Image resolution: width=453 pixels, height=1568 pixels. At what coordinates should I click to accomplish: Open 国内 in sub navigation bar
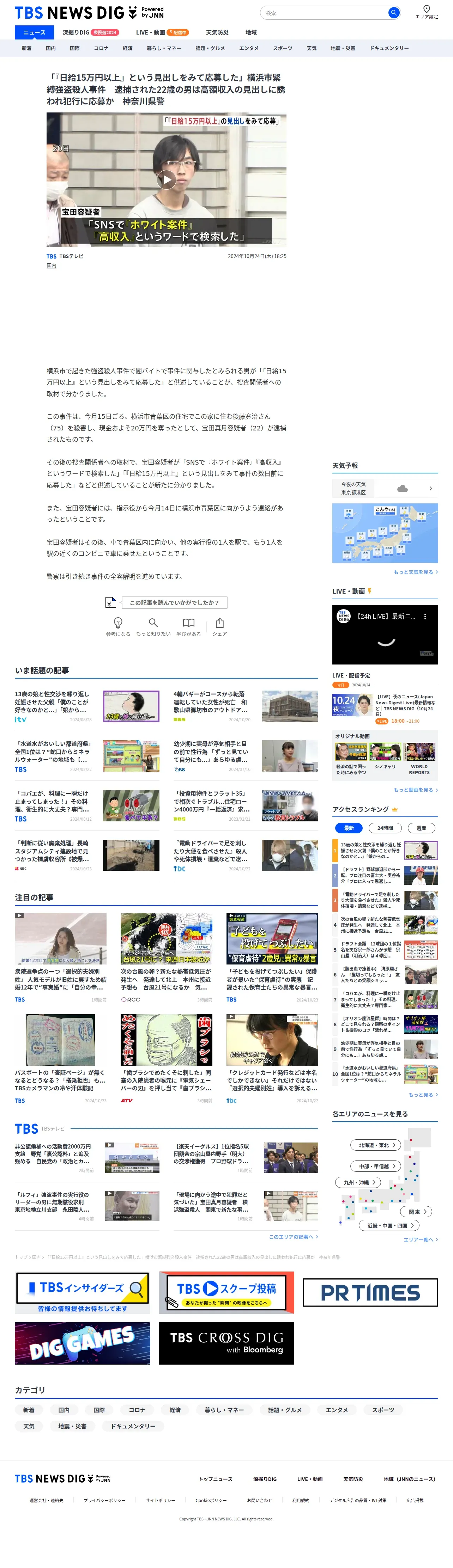[50, 48]
